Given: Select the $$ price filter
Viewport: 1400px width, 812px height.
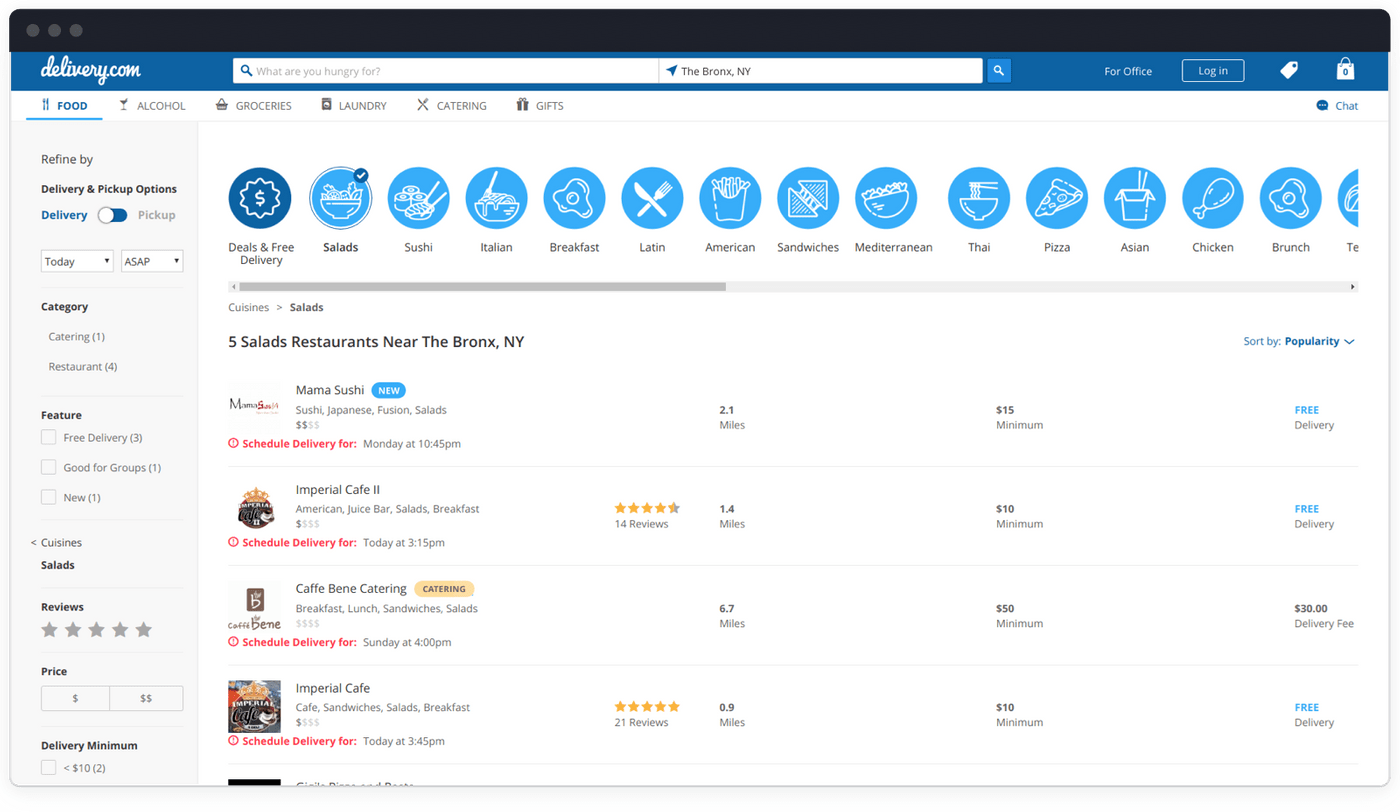Looking at the screenshot, I should tap(146, 698).
